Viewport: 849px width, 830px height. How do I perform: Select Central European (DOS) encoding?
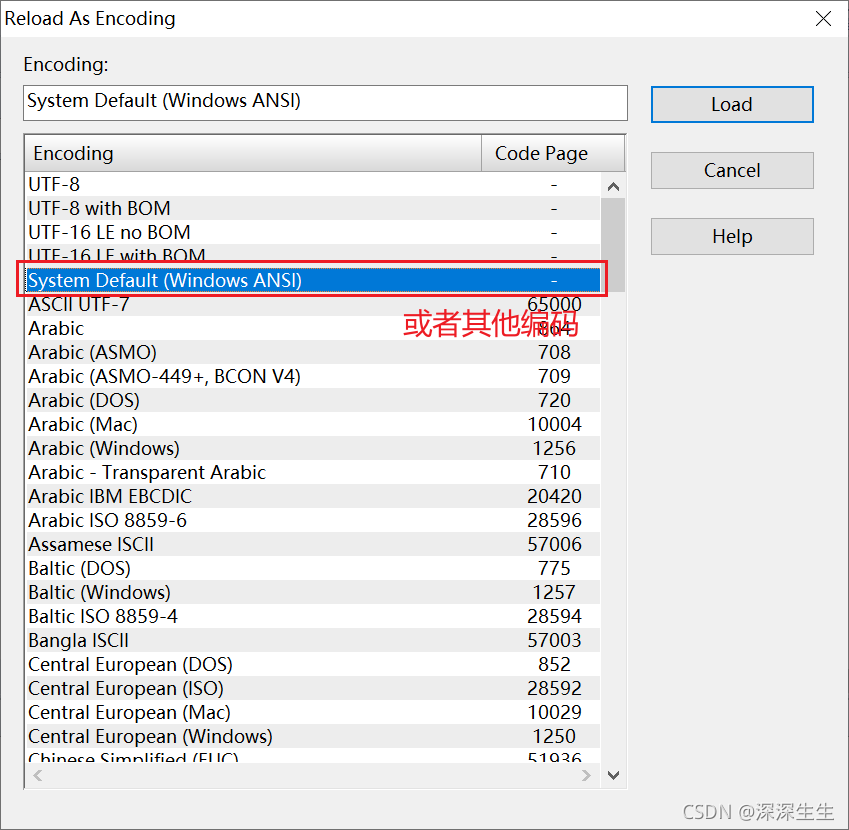(313, 664)
